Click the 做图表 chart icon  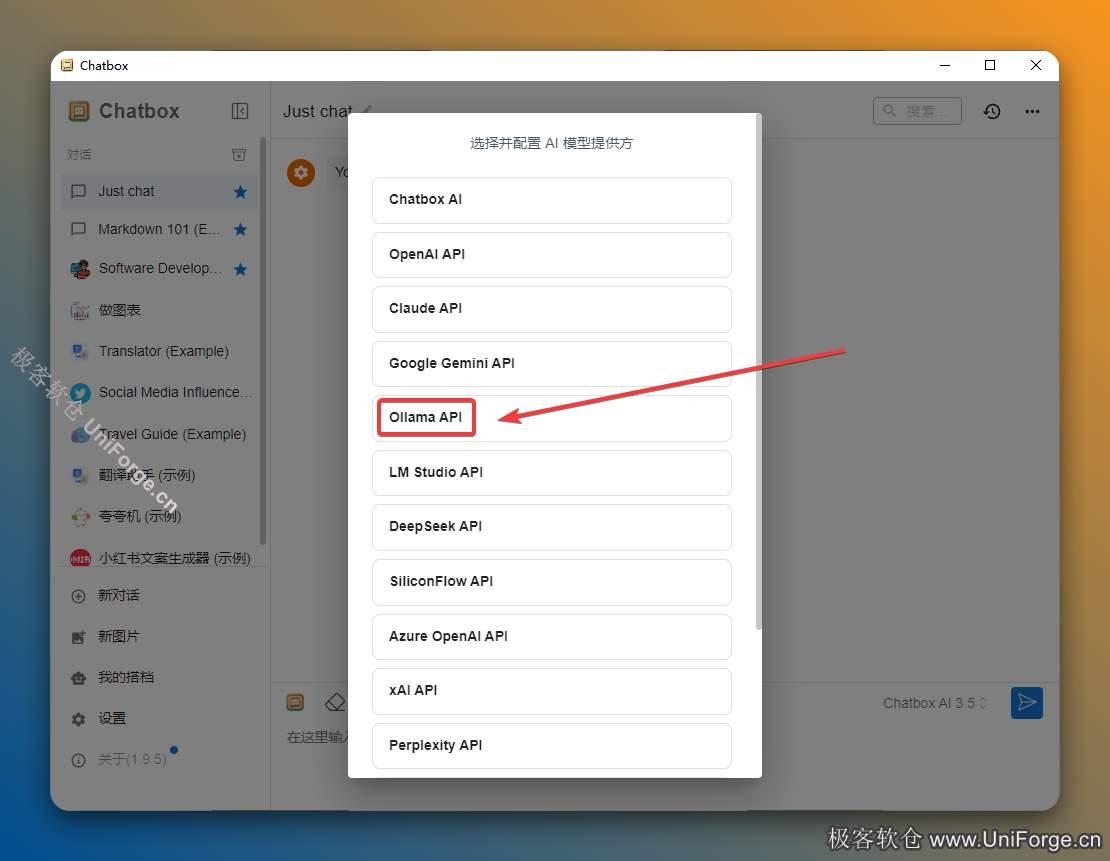[x=80, y=311]
